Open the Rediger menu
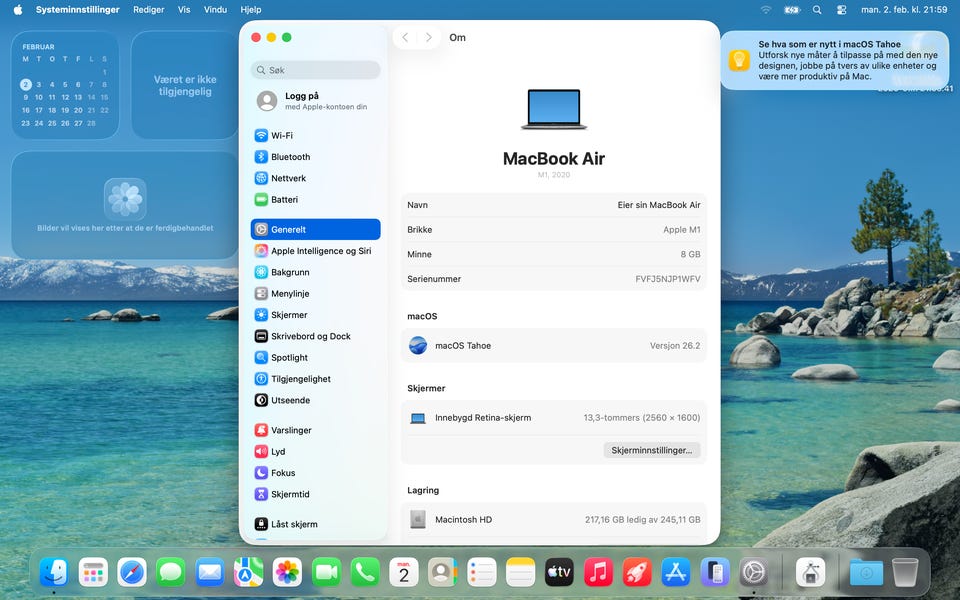Viewport: 960px width, 600px height. pos(148,9)
